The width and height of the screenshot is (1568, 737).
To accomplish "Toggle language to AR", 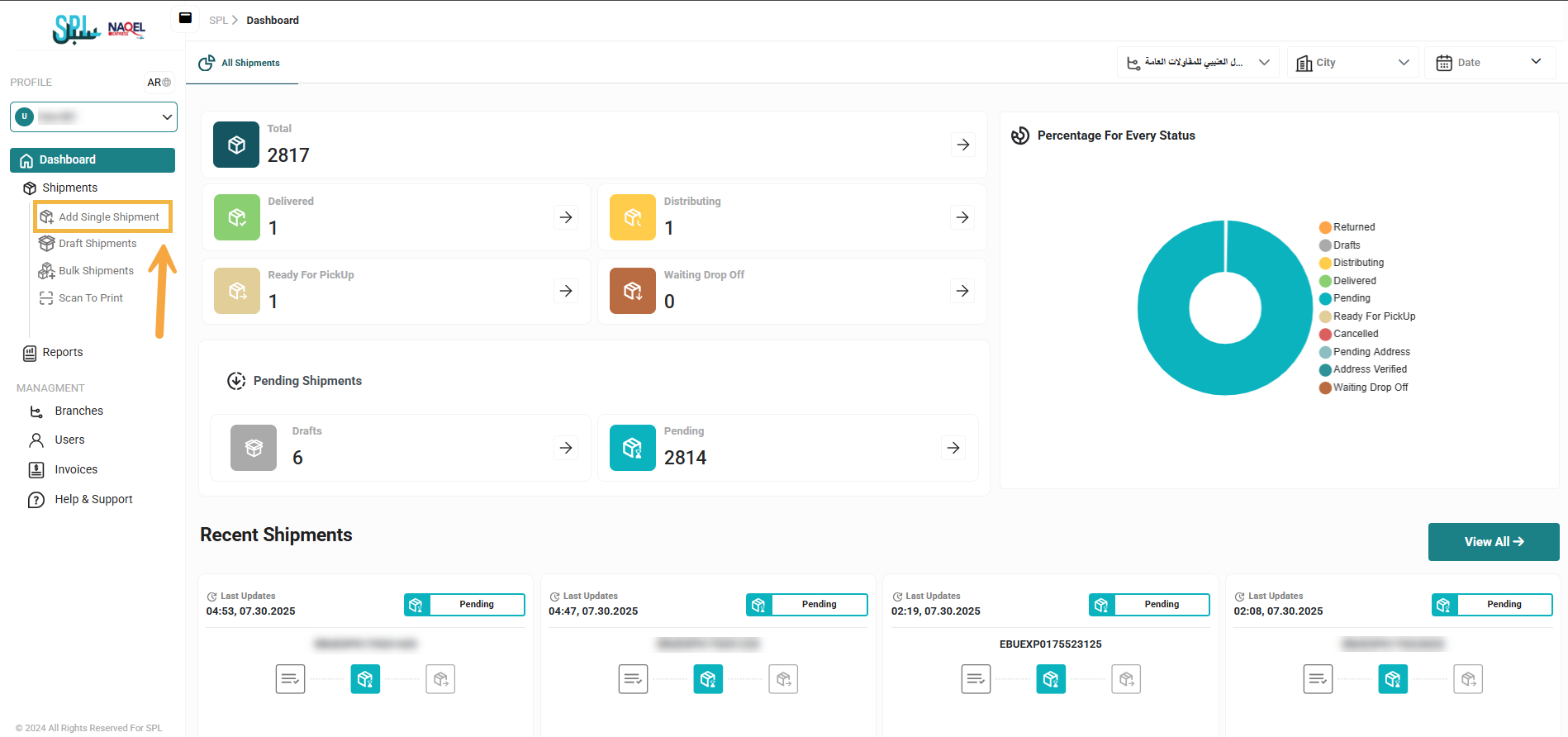I will pyautogui.click(x=159, y=83).
